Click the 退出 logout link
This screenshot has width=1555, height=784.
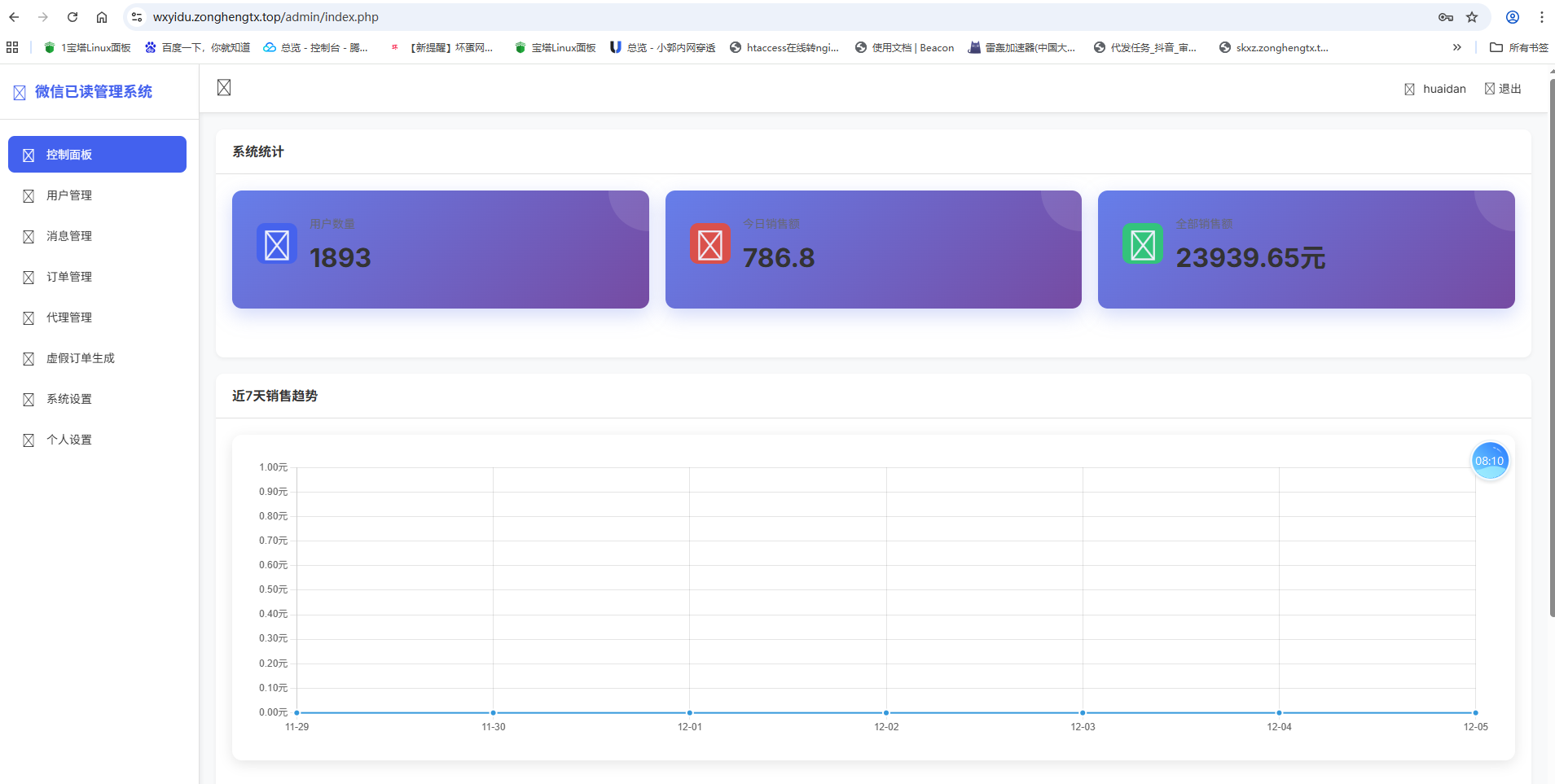[x=1504, y=89]
